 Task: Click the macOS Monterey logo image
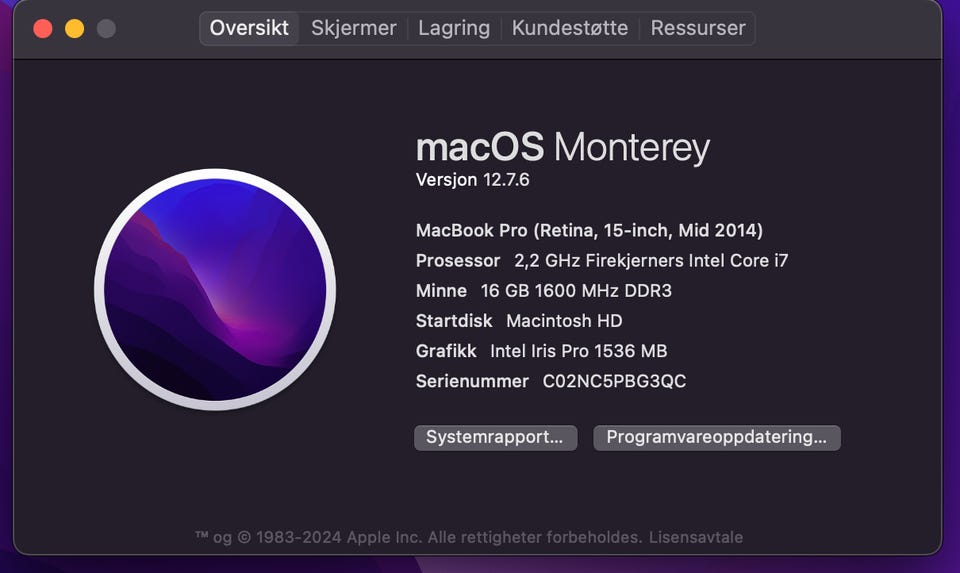tap(215, 290)
